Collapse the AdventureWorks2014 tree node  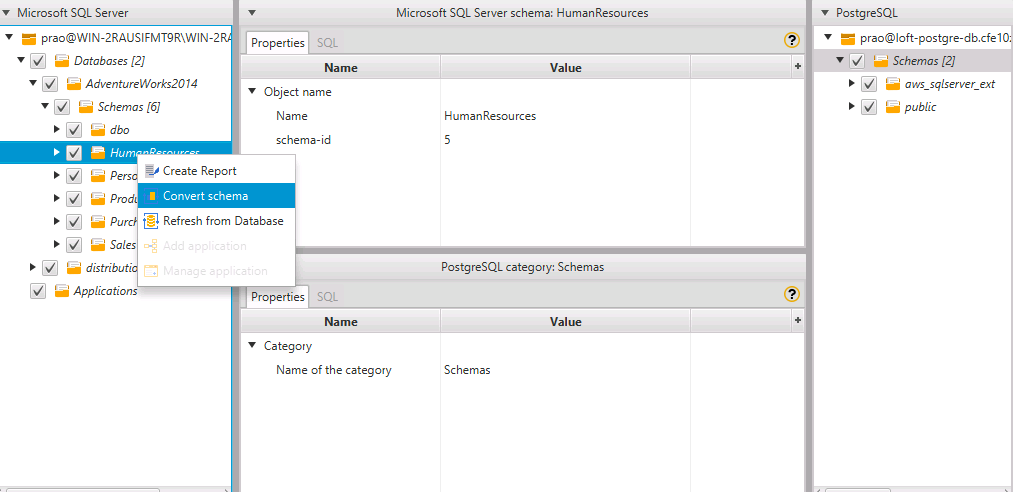33,83
